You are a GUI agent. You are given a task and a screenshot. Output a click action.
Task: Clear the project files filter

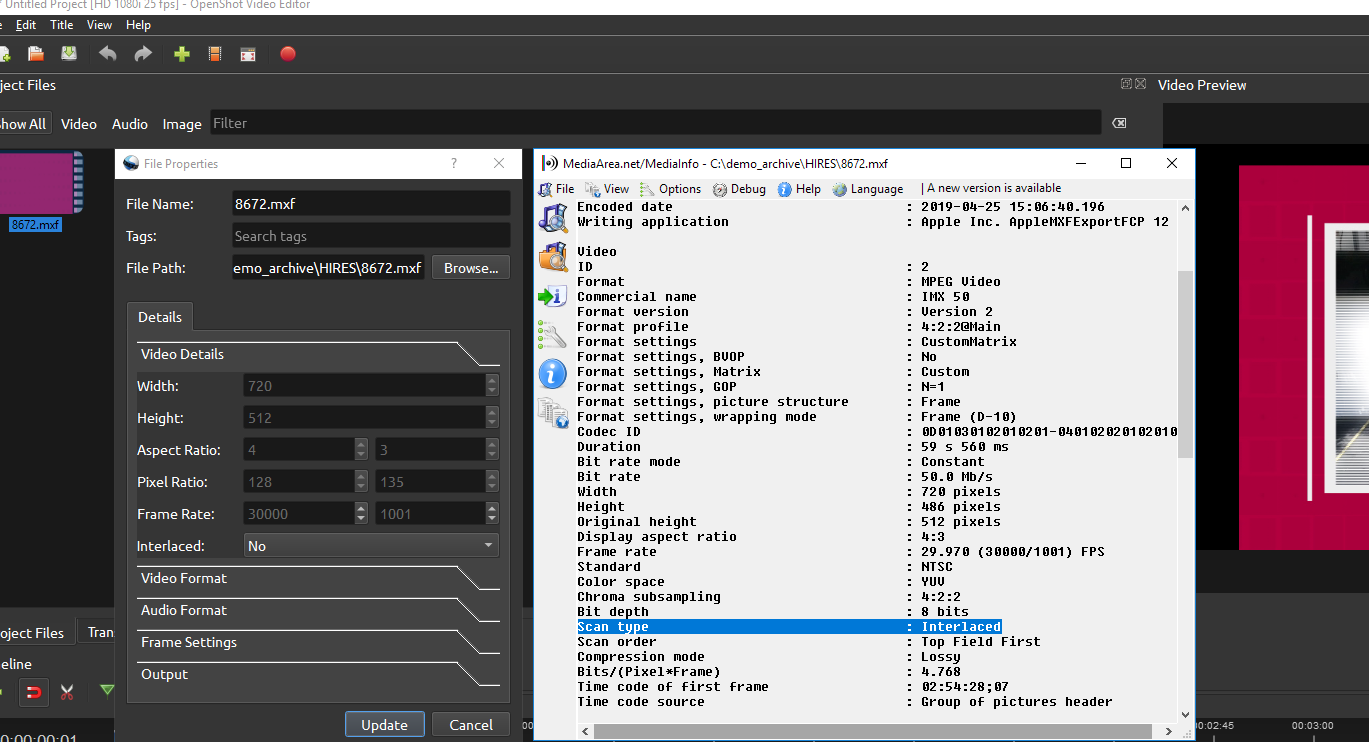pos(1119,123)
